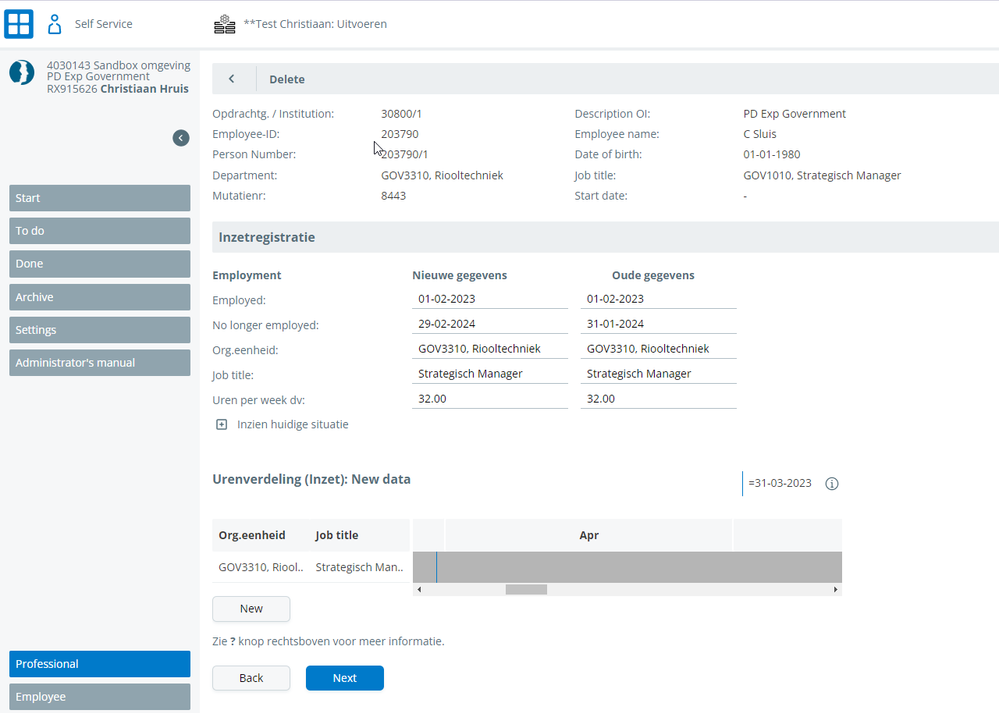Image resolution: width=999 pixels, height=713 pixels.
Task: Click scrollbar right arrow in timeline
Action: (835, 589)
